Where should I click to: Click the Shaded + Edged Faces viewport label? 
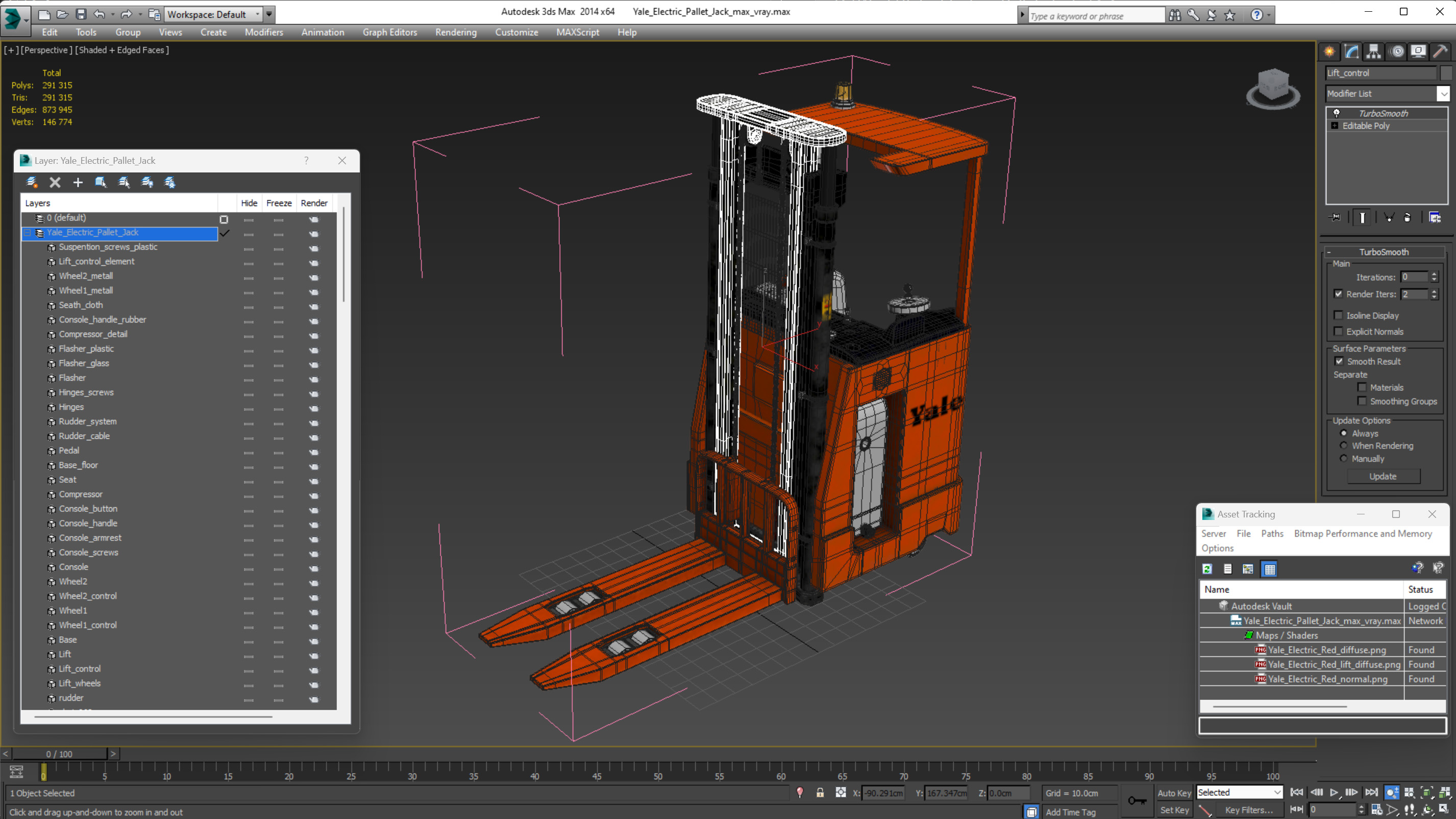(122, 49)
